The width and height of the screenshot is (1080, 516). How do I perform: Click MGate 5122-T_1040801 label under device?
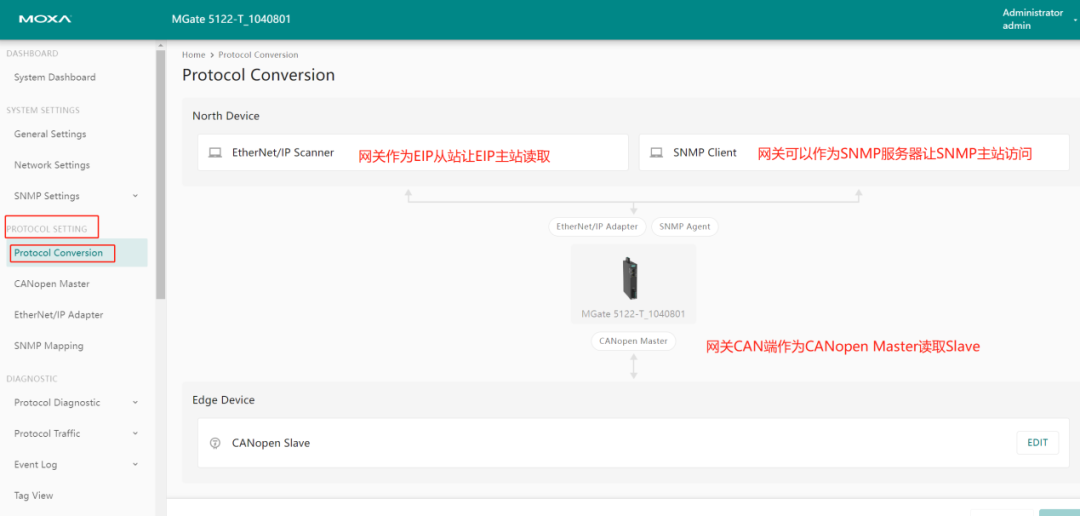tap(633, 313)
